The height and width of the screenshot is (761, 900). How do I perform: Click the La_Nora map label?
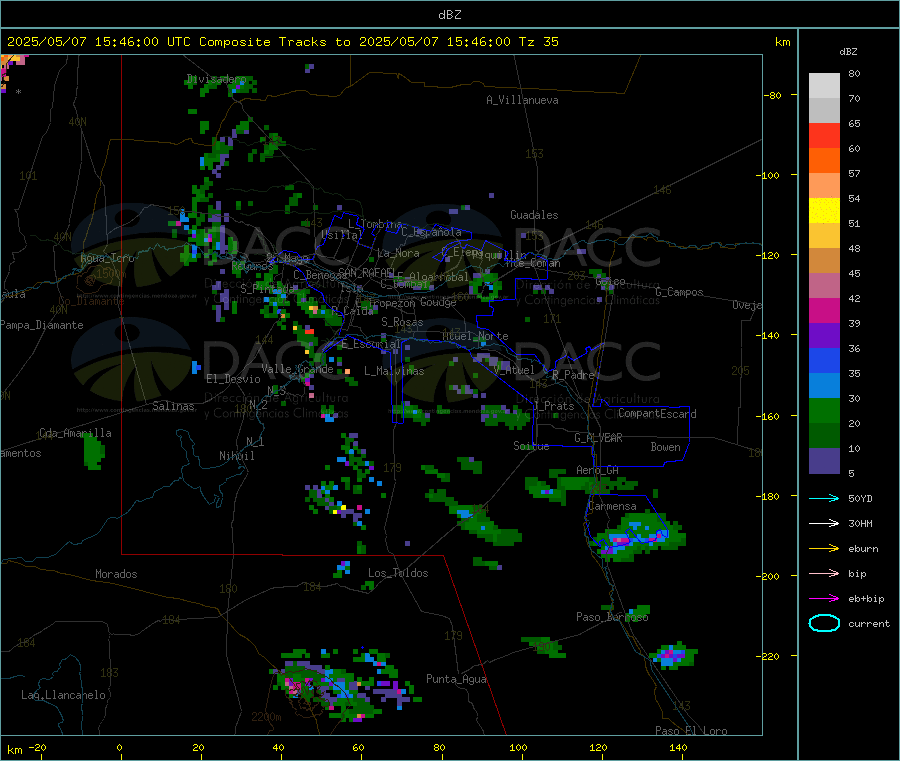(398, 253)
